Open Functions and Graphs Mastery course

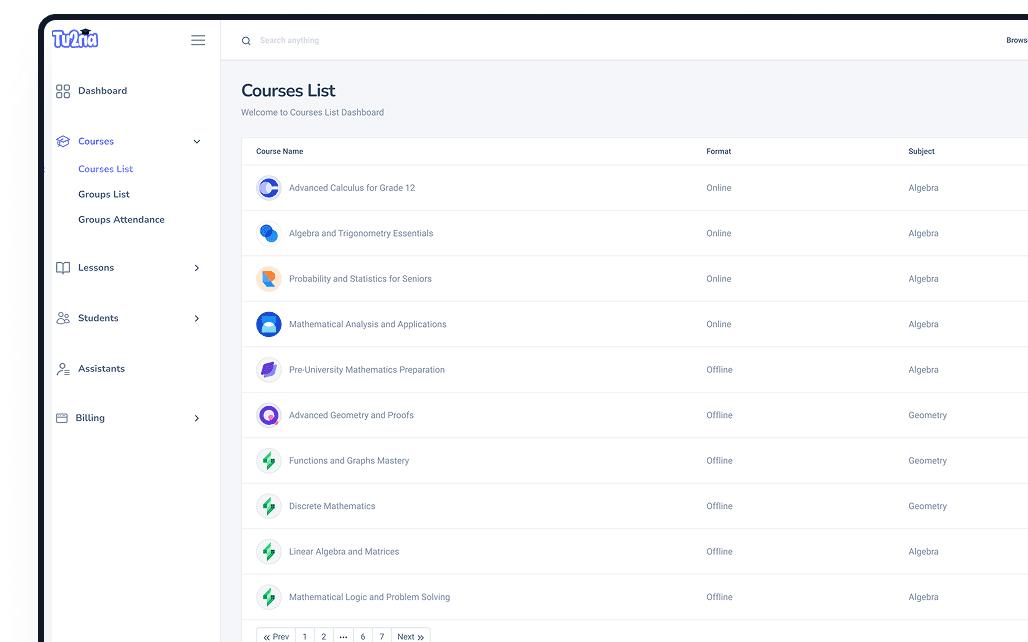[349, 461]
